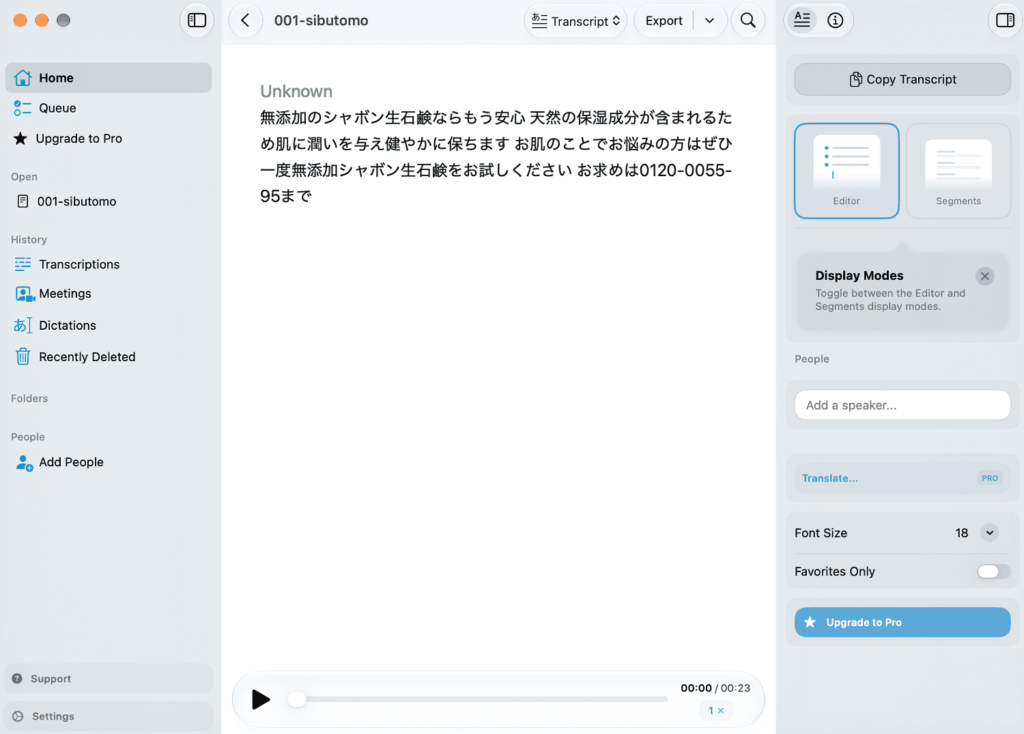The image size is (1024, 734).
Task: Click Upgrade to Pro in sidebar
Action: (108, 138)
